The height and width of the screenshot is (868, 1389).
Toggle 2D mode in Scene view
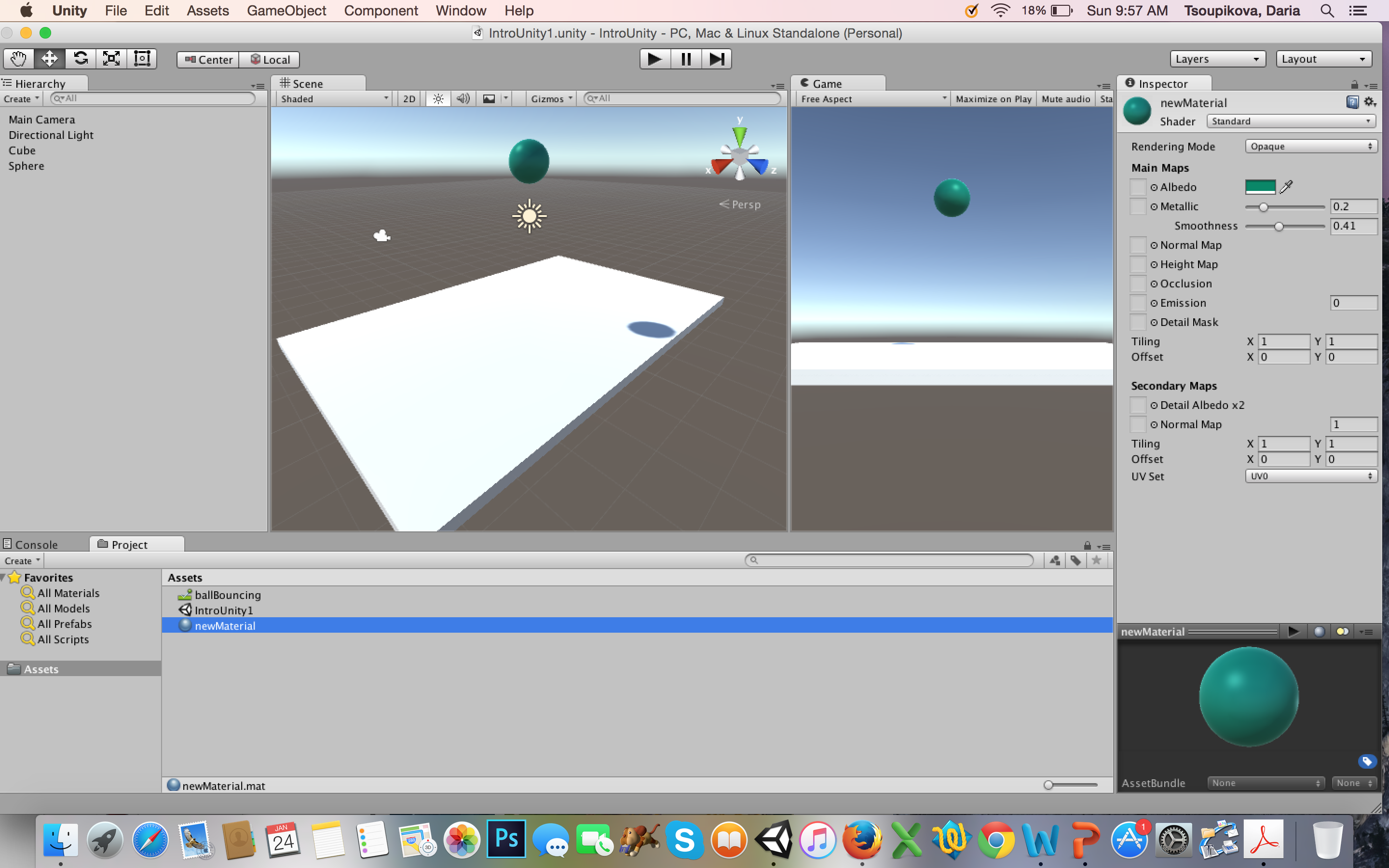pos(409,99)
